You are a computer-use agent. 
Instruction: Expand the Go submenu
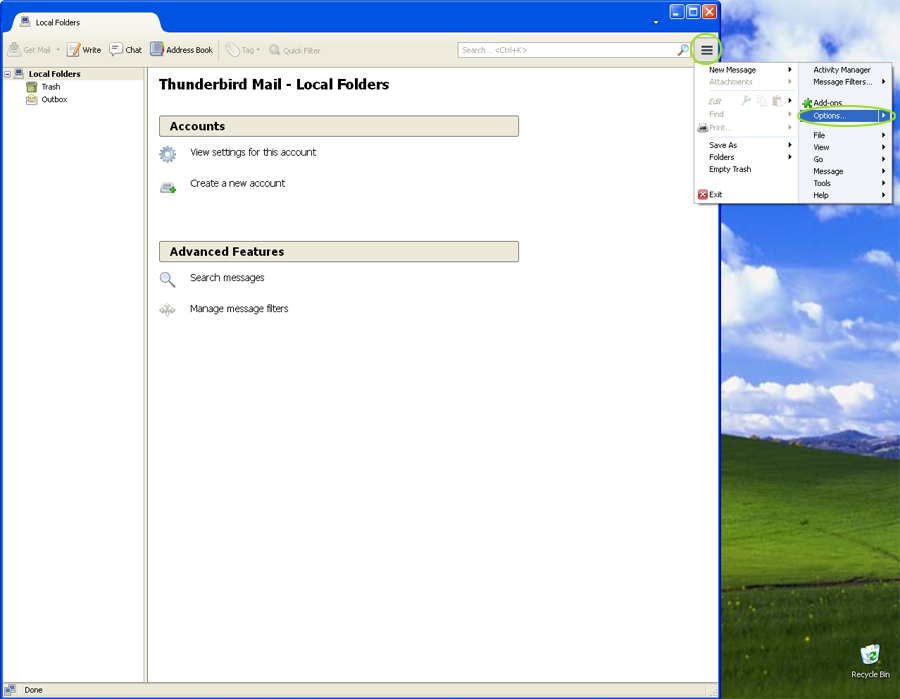pos(845,160)
